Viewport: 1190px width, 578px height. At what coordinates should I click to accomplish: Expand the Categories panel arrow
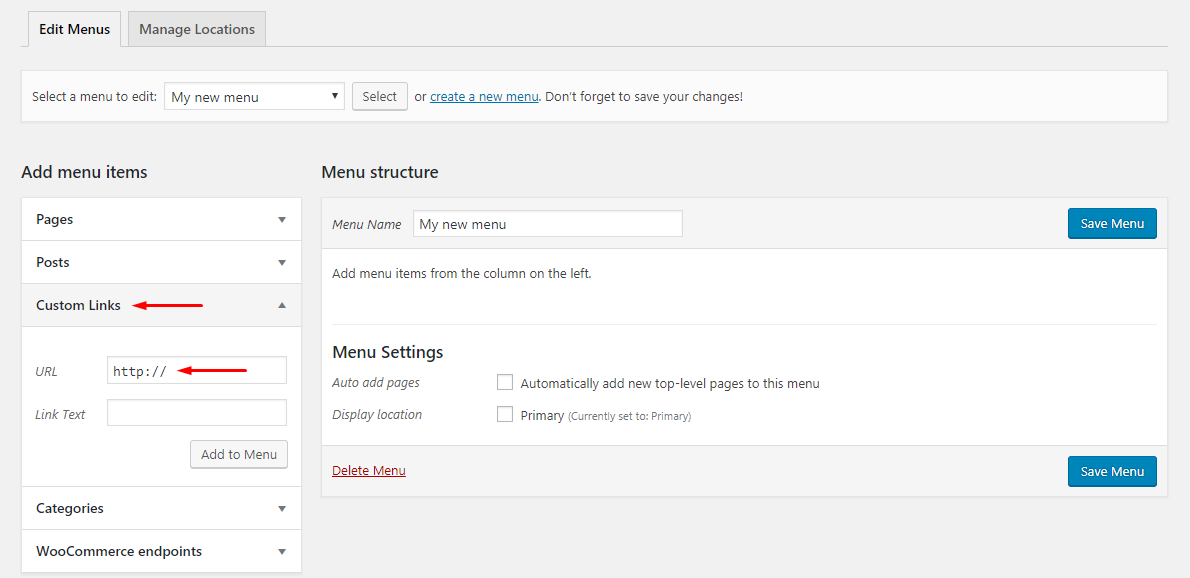coord(282,509)
